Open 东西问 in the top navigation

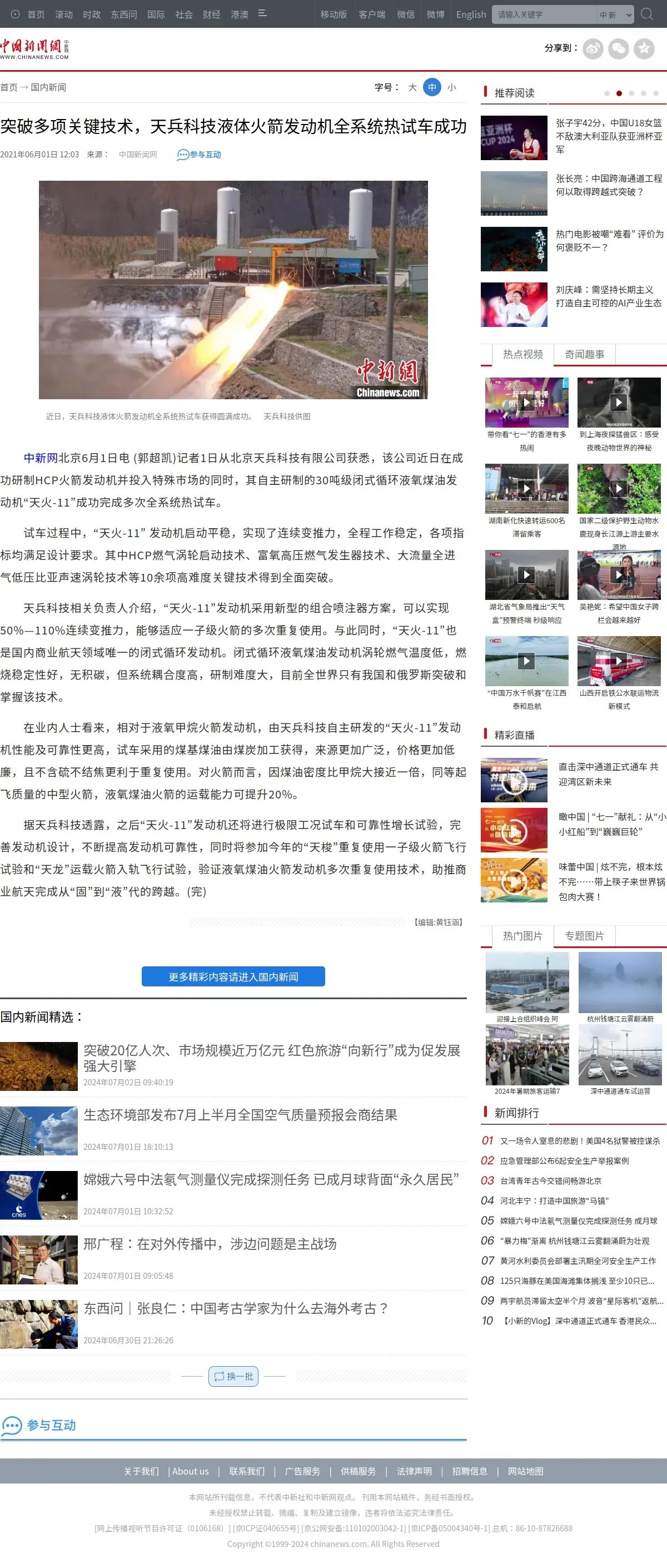[124, 14]
